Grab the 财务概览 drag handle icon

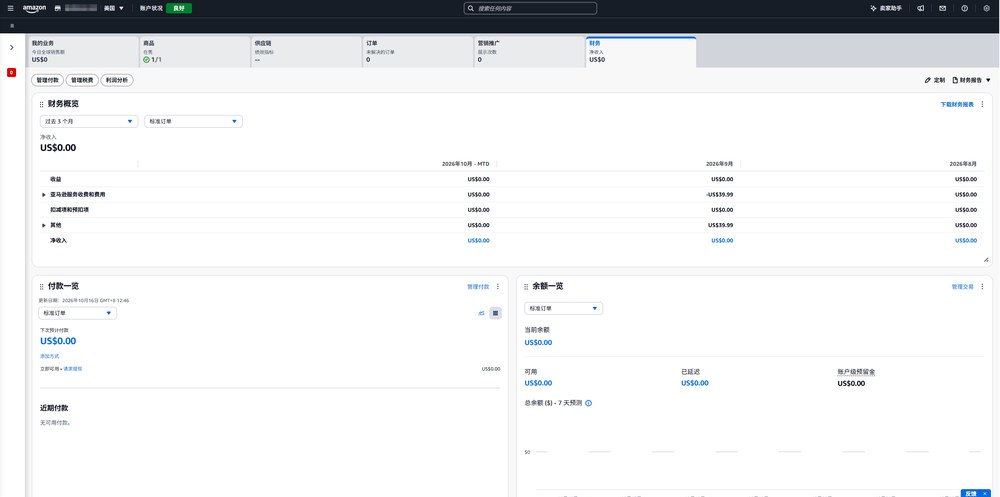41,104
